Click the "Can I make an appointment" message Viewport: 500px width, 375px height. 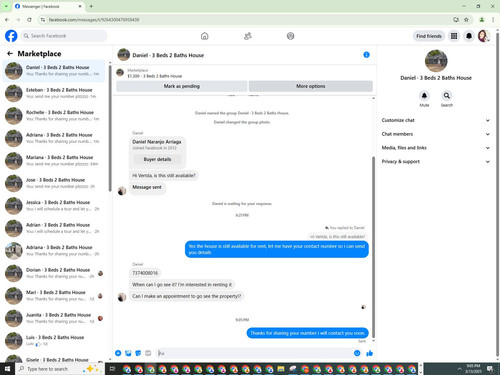[x=186, y=296]
